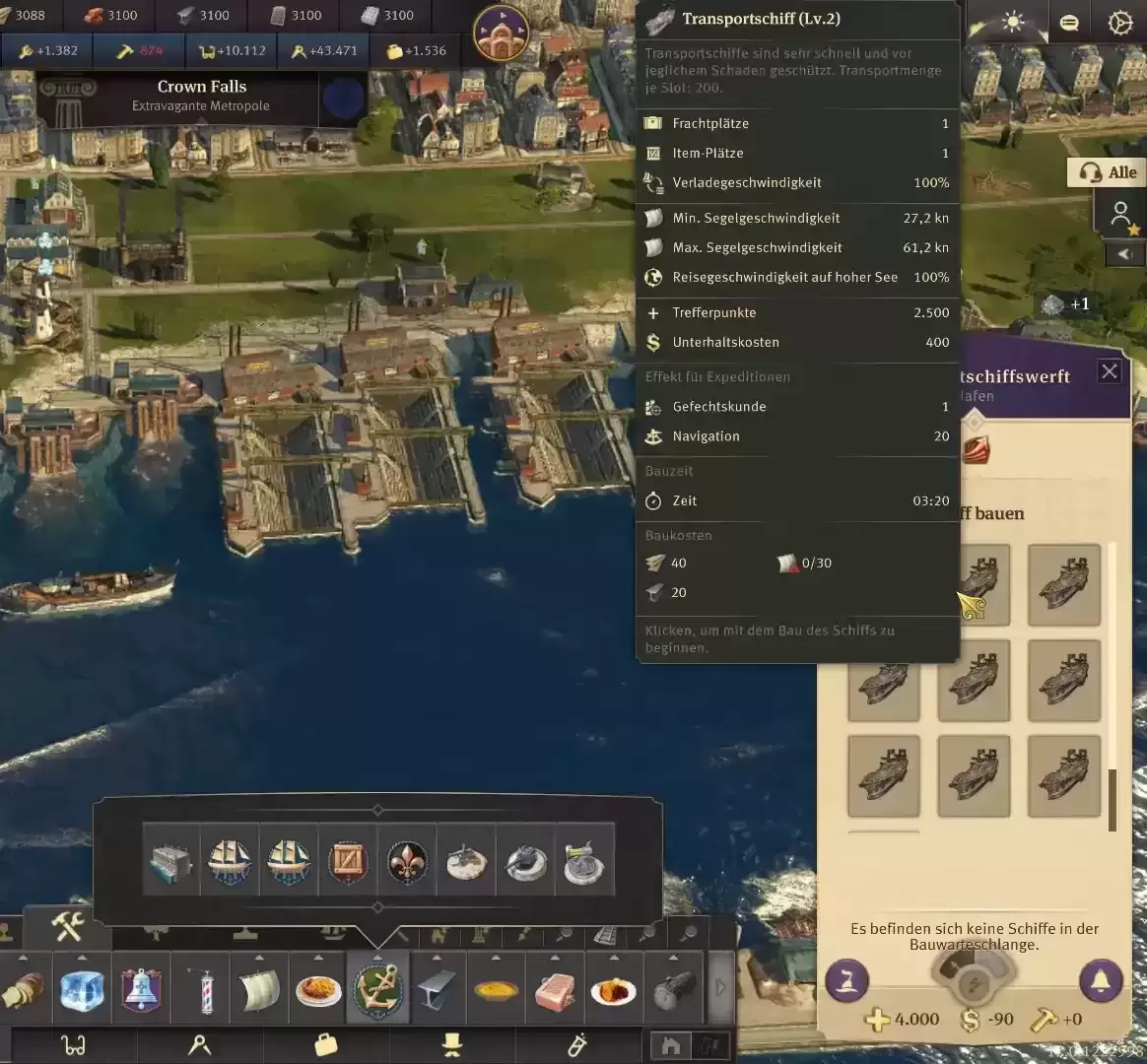Screen dimensions: 1147x1064
Task: Click the Alle audio filter button
Action: click(x=1108, y=172)
